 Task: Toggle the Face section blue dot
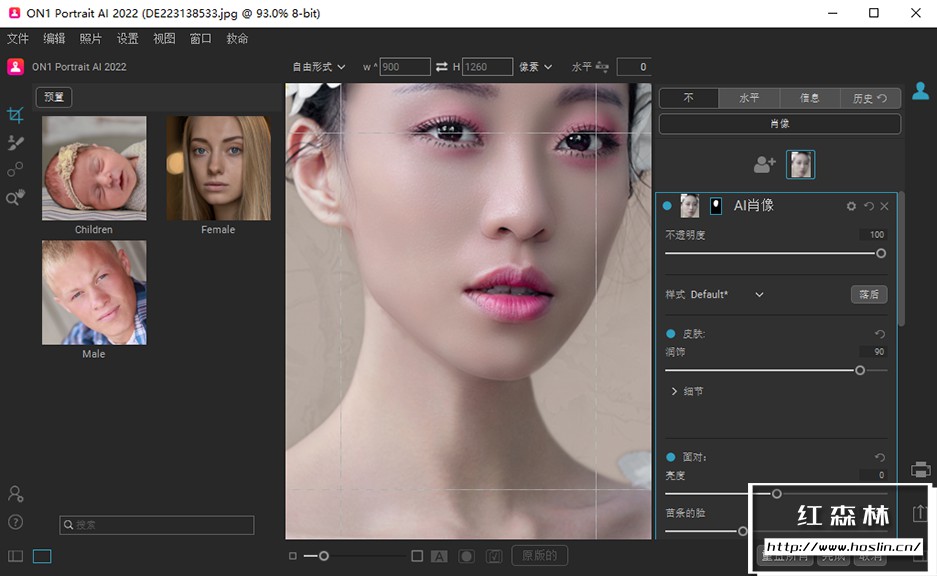point(671,457)
